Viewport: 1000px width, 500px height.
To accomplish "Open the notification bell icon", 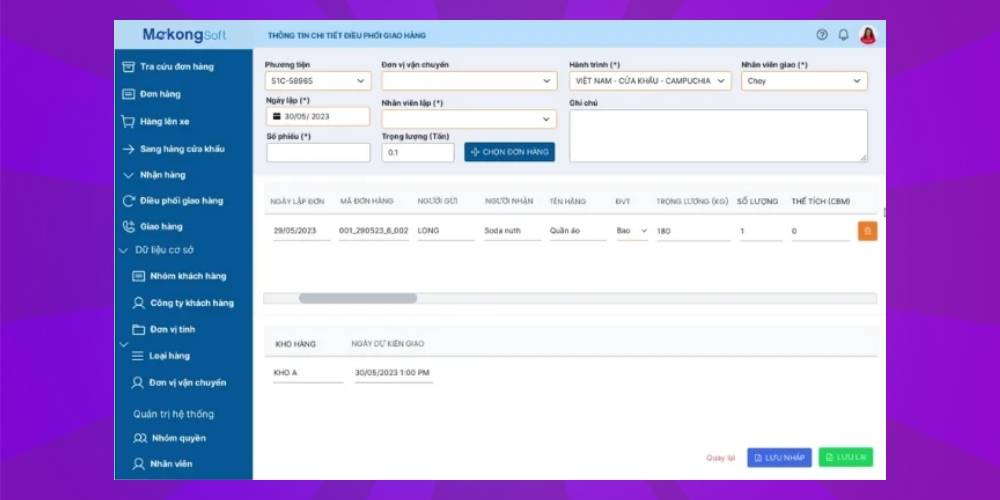I will pos(843,35).
